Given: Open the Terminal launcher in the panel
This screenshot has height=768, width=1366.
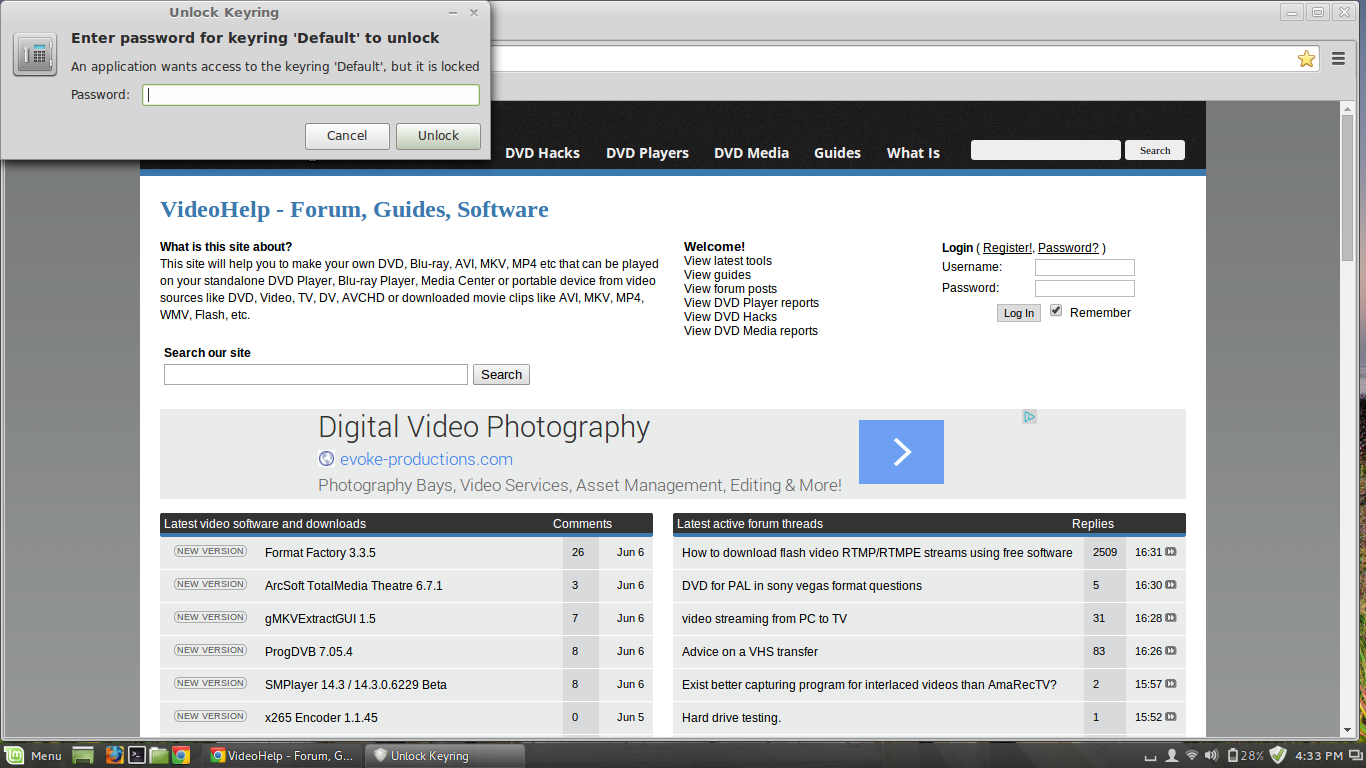Looking at the screenshot, I should tap(137, 755).
